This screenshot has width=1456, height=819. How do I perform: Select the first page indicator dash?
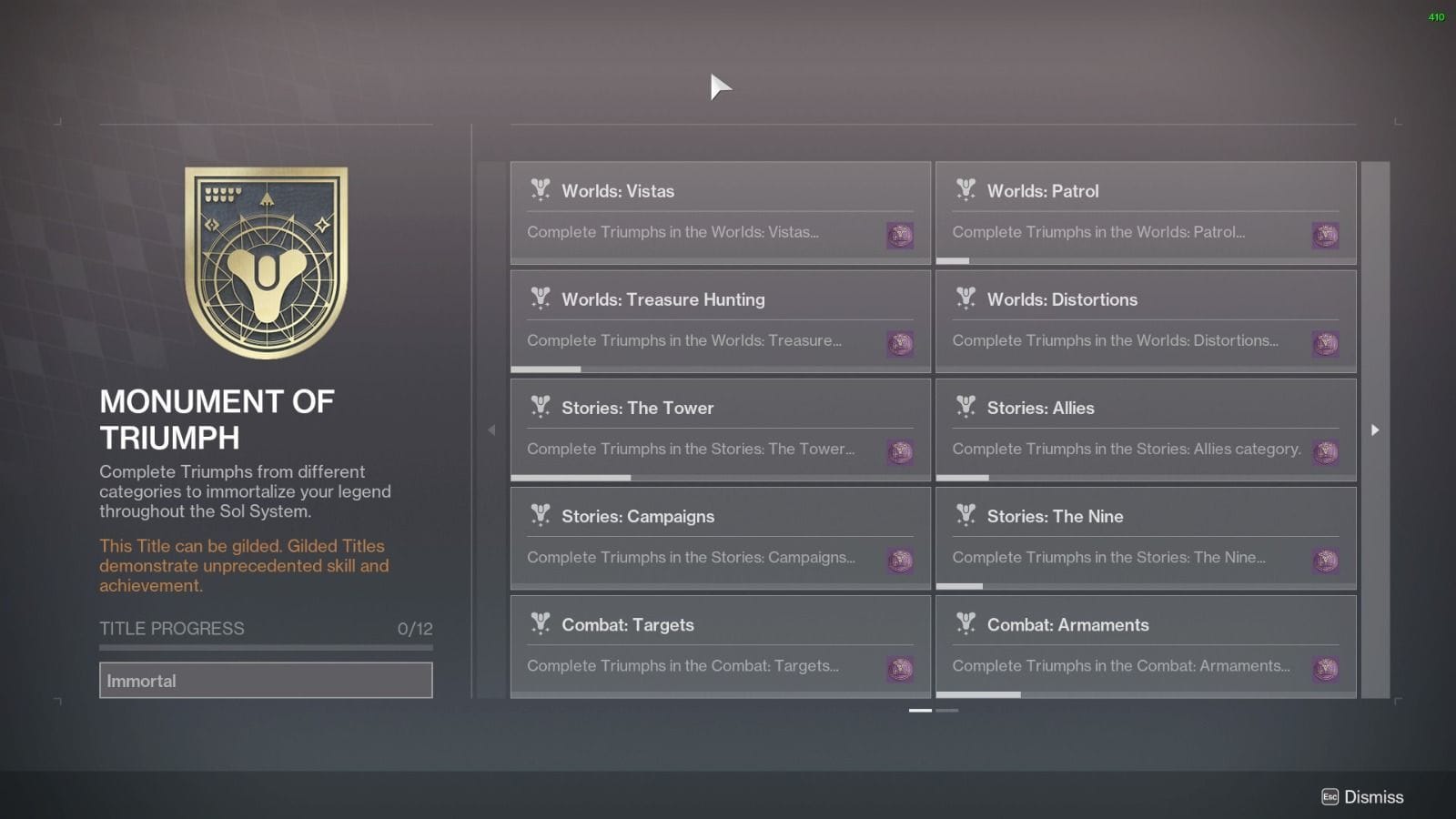920,710
